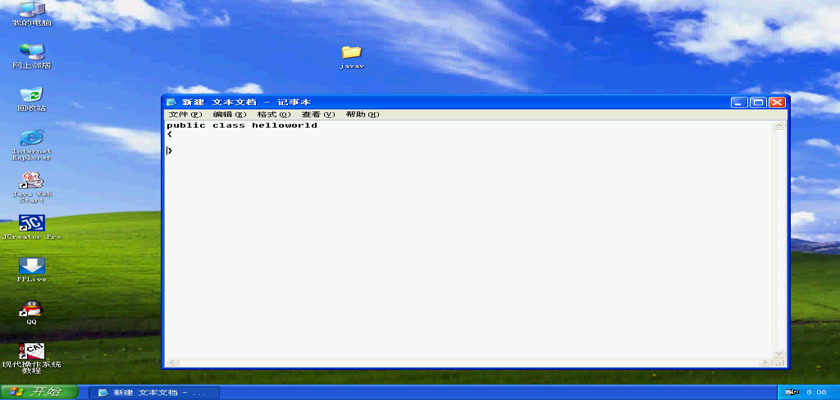
Task: Launch Java Web Start shortcut
Action: [x=32, y=187]
